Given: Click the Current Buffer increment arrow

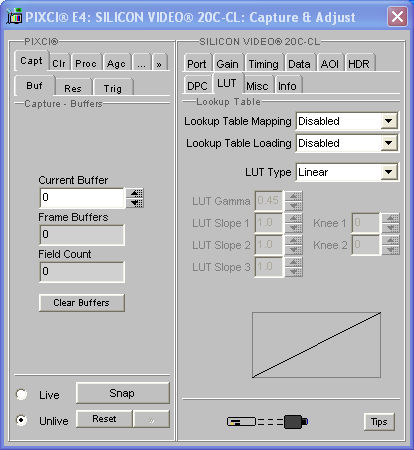Looking at the screenshot, I should click(136, 193).
